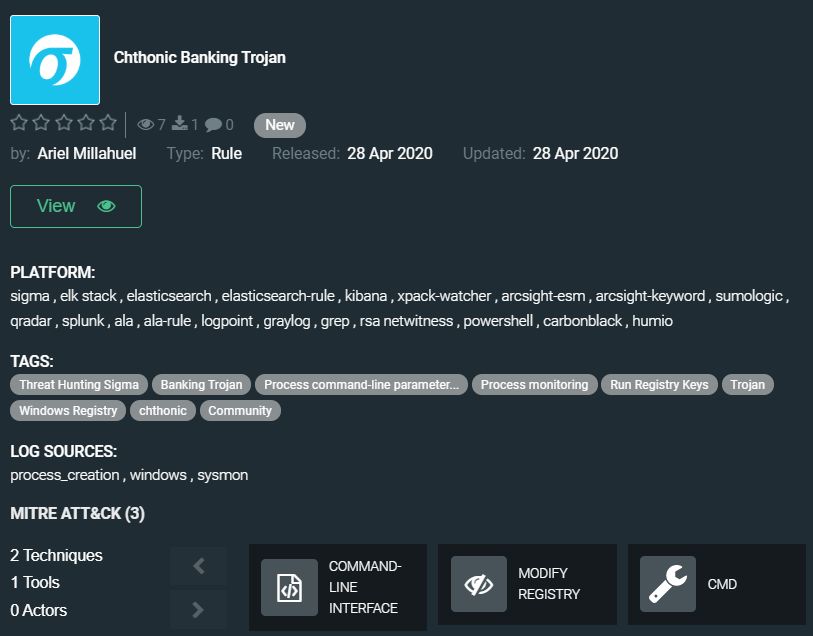Click the View button

(76, 206)
